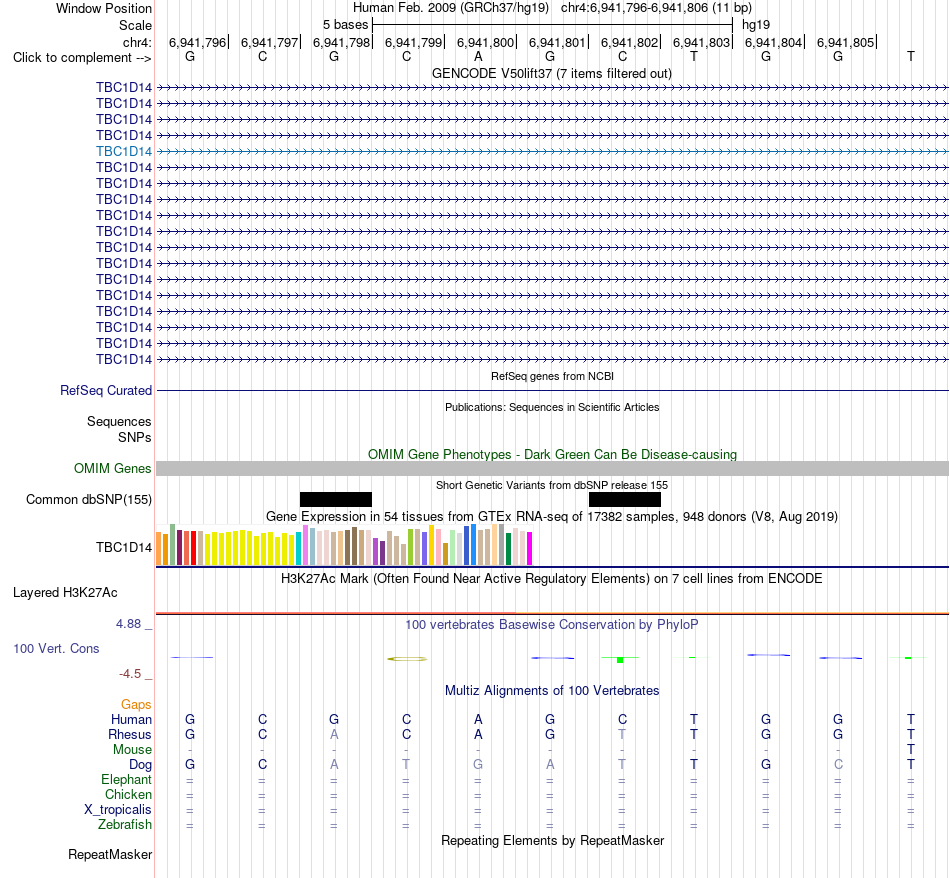
Task: Click 'Short Genetic Variants from dbSNP release 155'
Action: [552, 485]
